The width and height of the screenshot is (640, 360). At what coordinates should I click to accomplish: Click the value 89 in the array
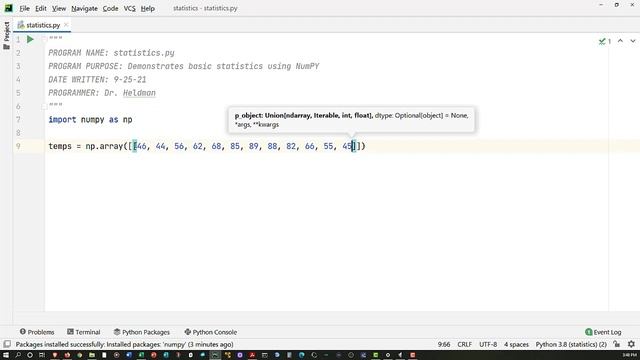click(x=253, y=146)
